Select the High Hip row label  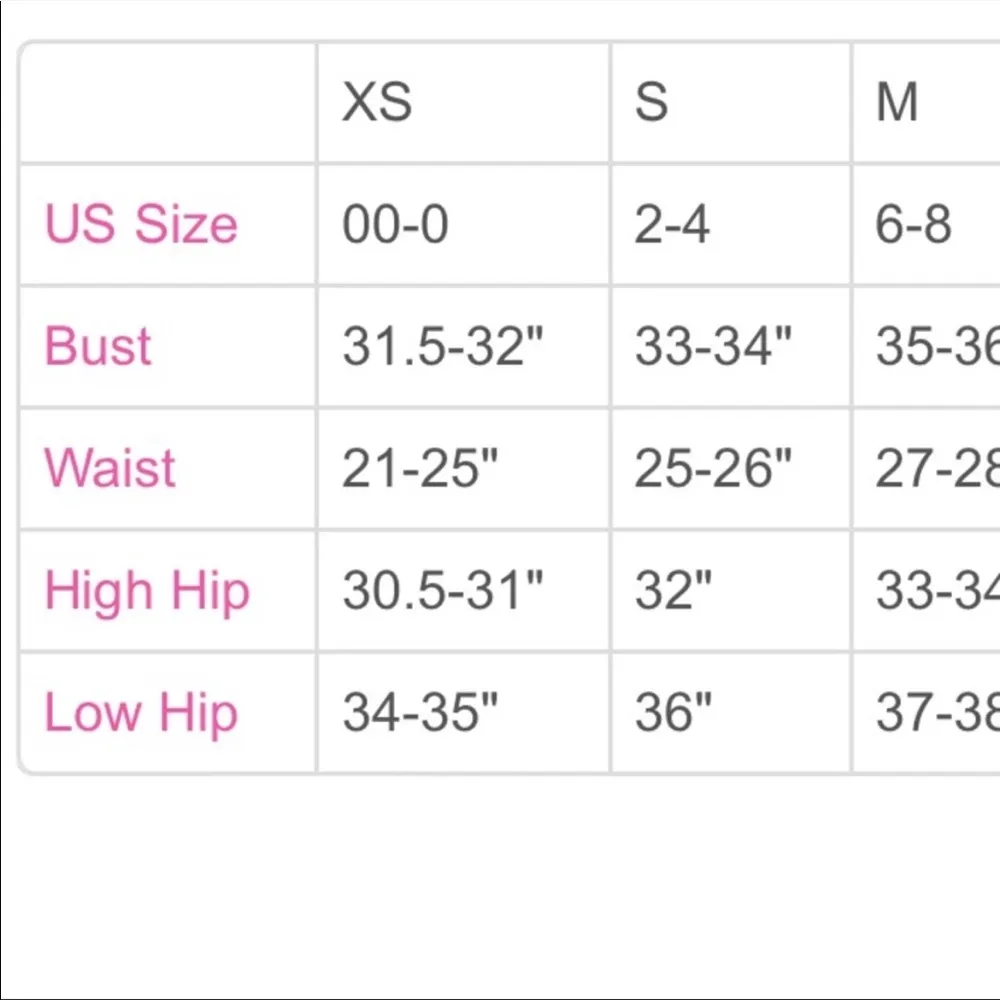[x=146, y=590]
